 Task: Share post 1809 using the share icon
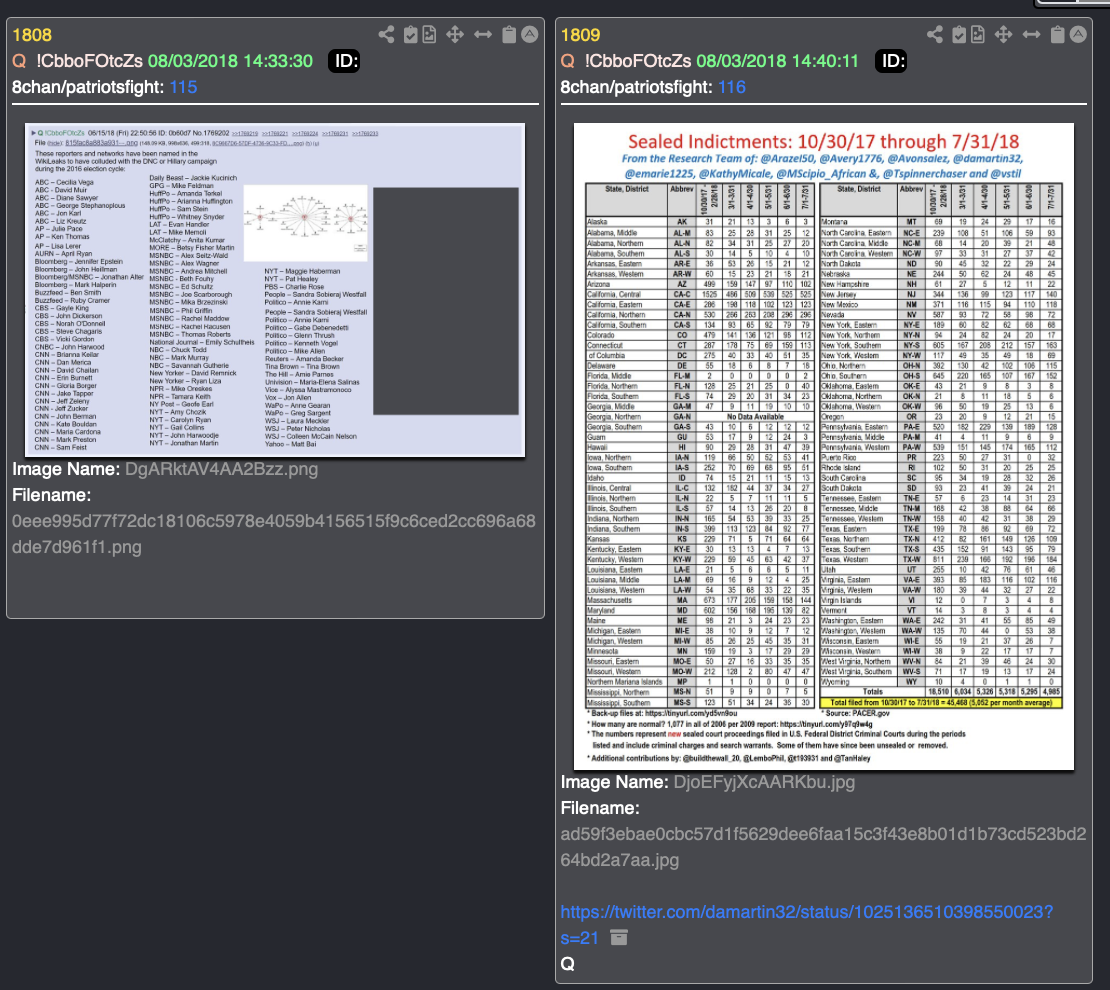tap(934, 34)
